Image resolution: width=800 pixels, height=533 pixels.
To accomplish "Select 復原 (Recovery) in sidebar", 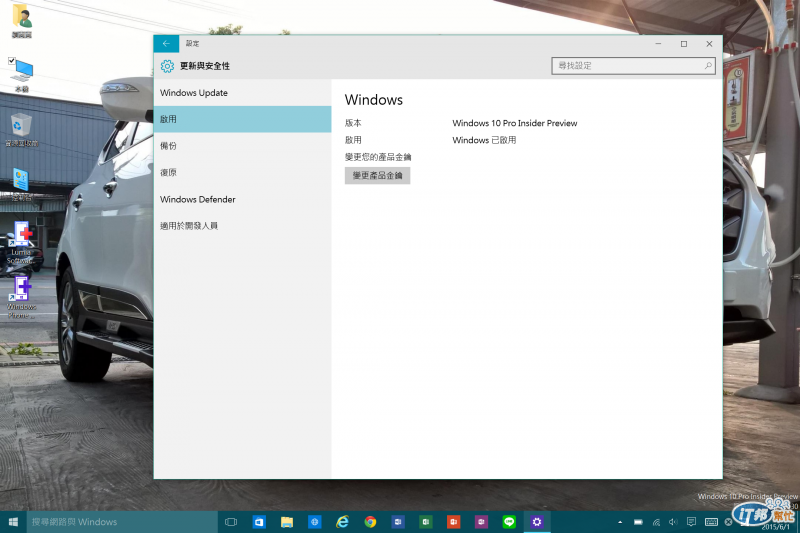I will click(x=242, y=172).
